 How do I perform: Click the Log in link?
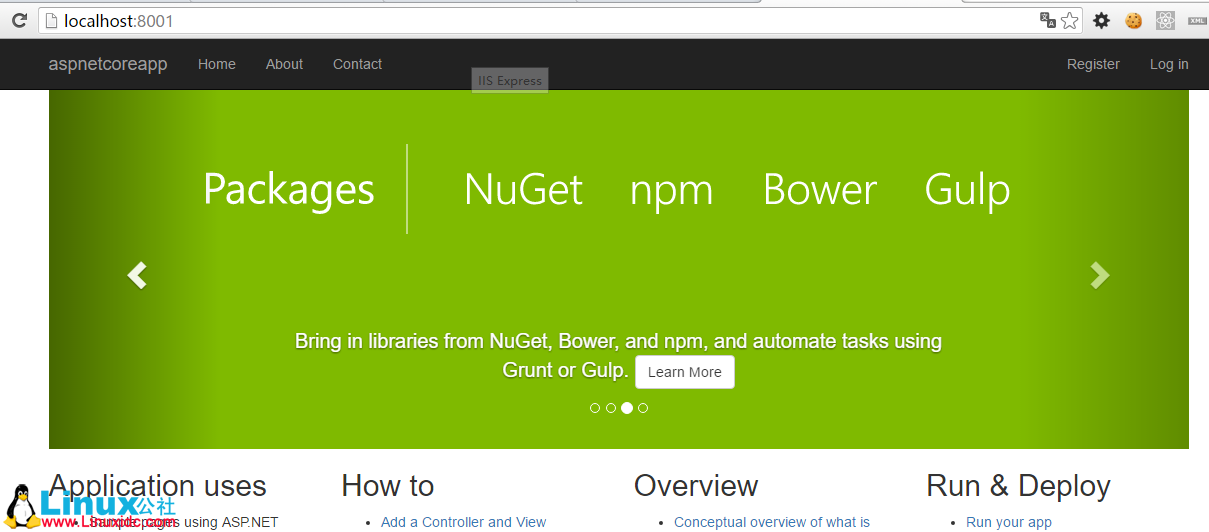(x=1169, y=64)
